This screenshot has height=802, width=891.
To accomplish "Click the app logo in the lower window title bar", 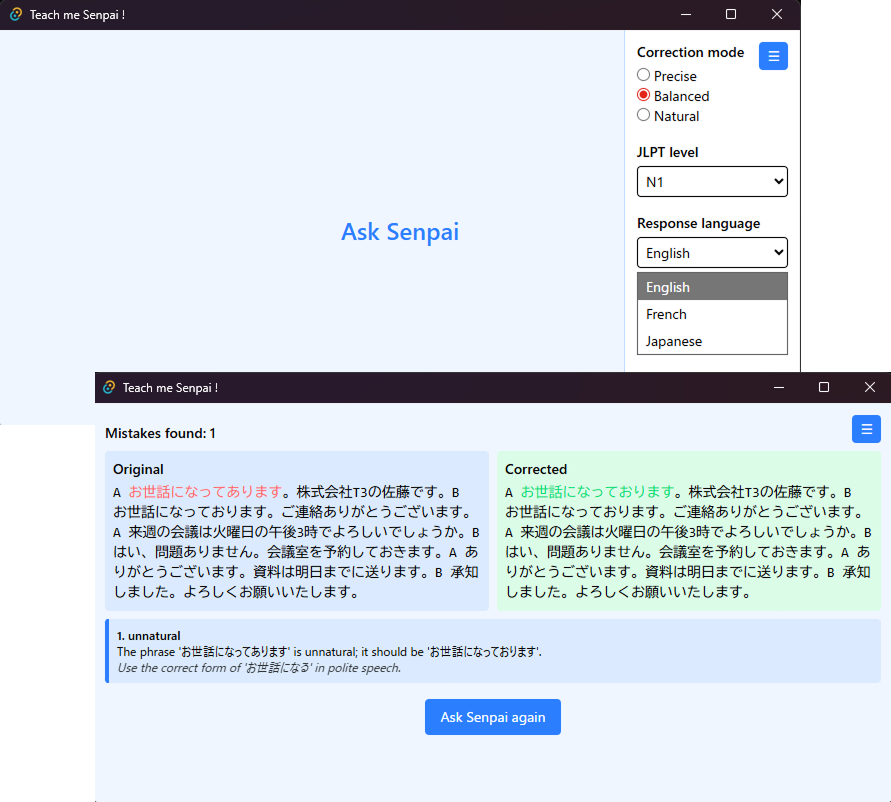I will pos(109,388).
